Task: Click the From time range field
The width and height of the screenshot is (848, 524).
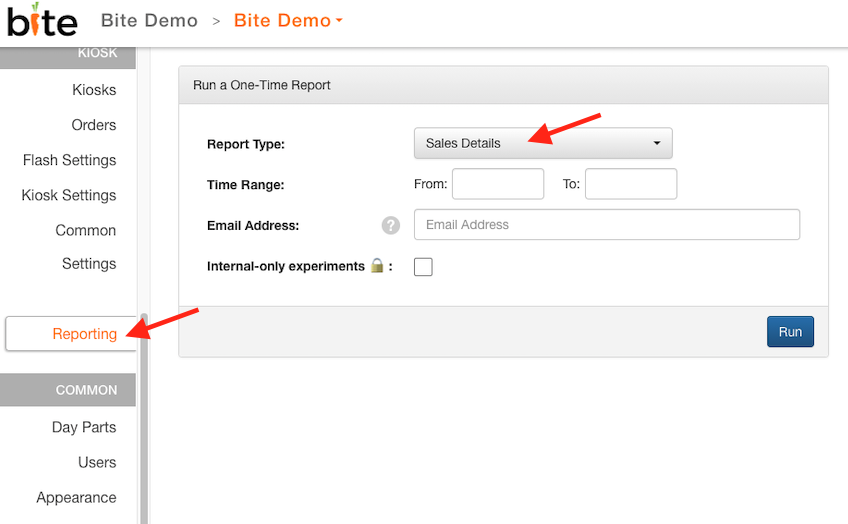Action: pyautogui.click(x=497, y=184)
